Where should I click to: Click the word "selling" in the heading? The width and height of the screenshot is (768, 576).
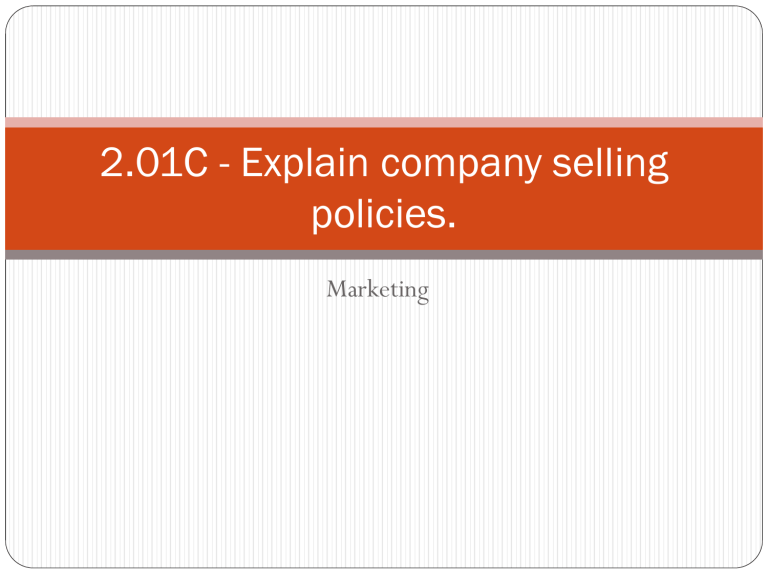click(610, 164)
